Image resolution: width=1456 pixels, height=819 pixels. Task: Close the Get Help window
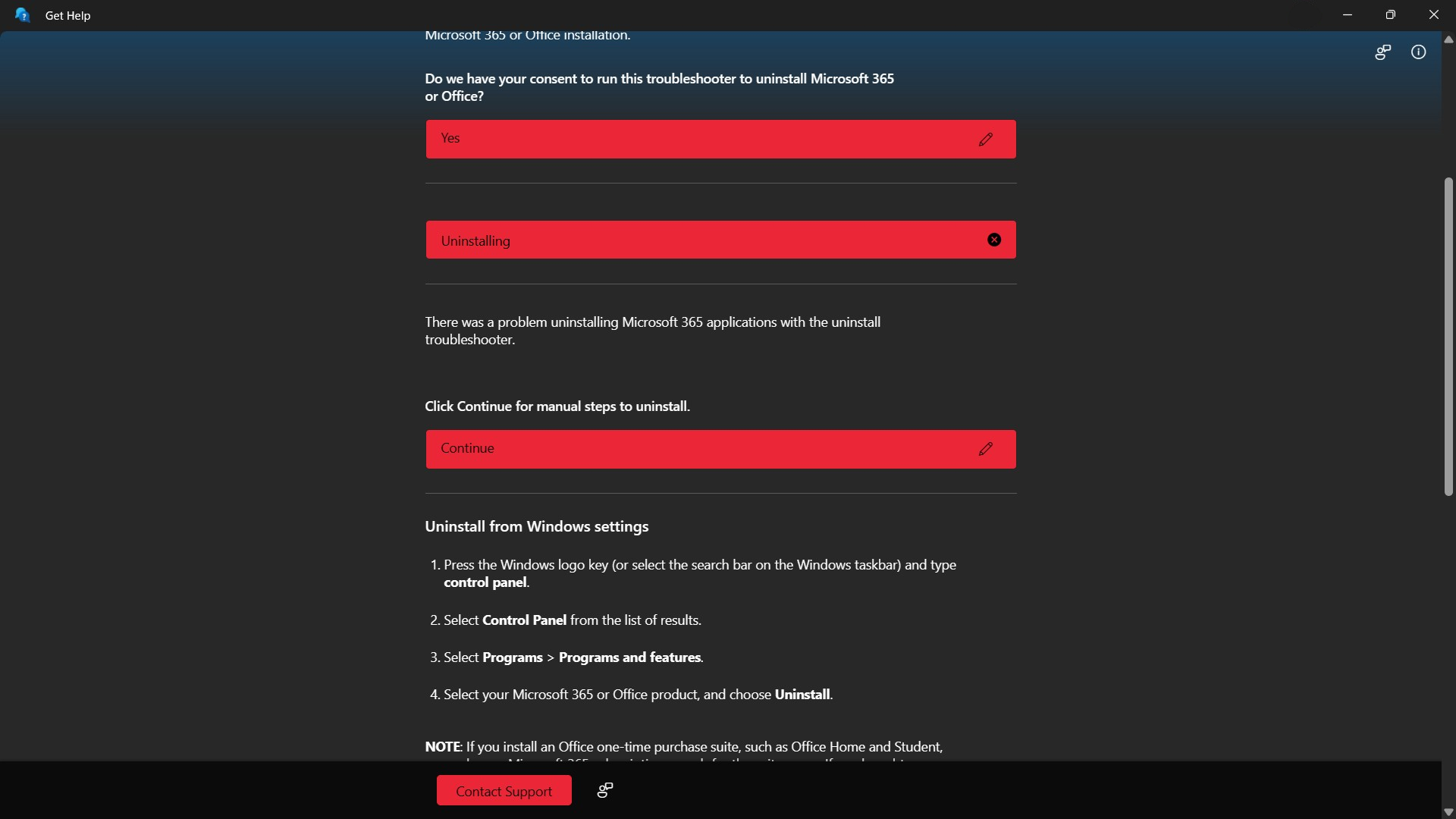[1434, 15]
